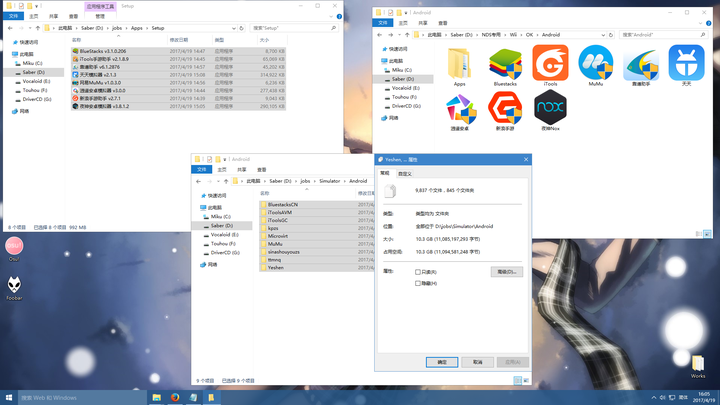Open the 管理 ribbon tab in Setup window
This screenshot has width=720, height=405.
click(x=100, y=17)
